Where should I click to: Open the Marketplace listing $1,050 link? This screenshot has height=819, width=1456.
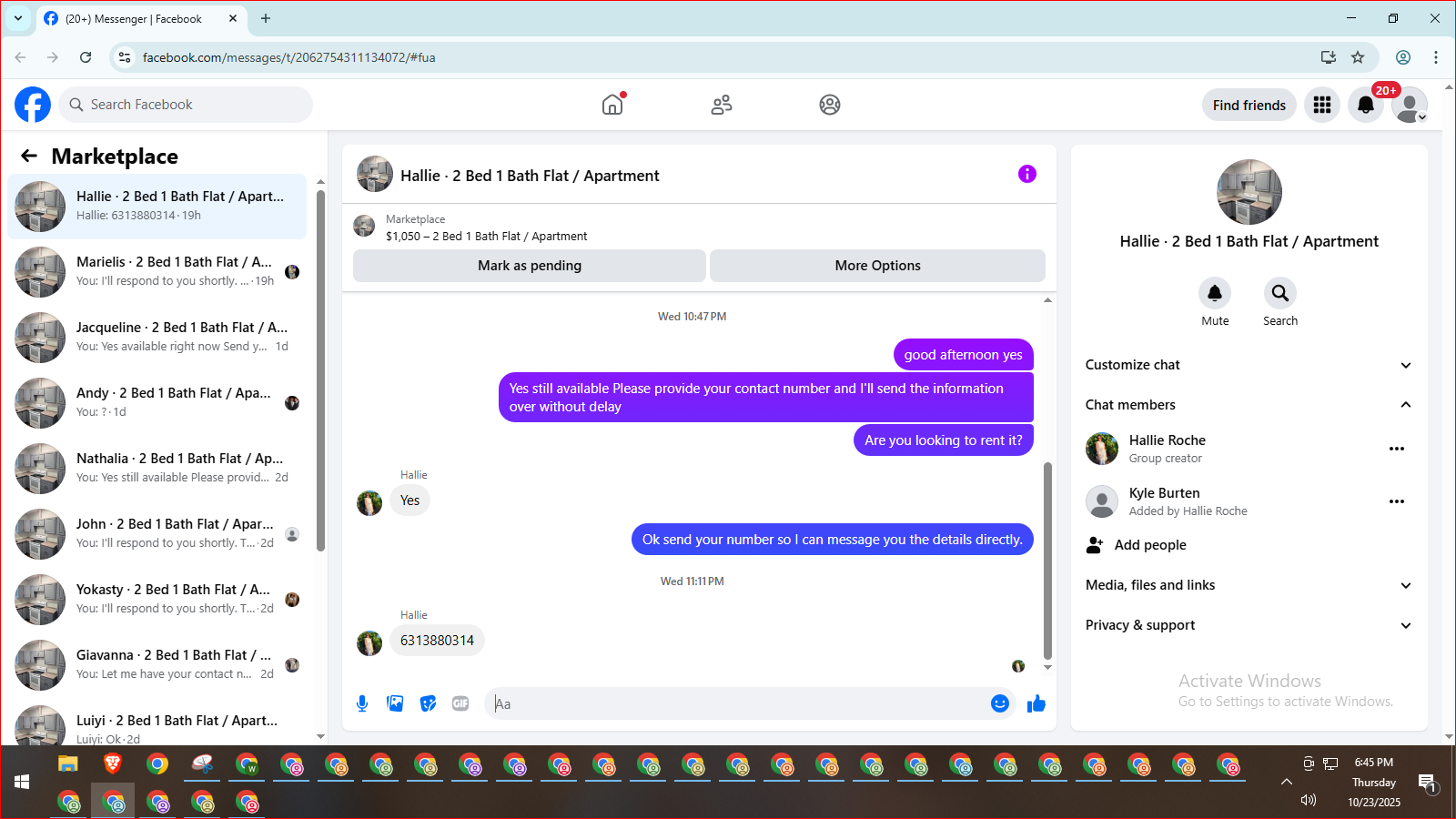click(x=486, y=236)
